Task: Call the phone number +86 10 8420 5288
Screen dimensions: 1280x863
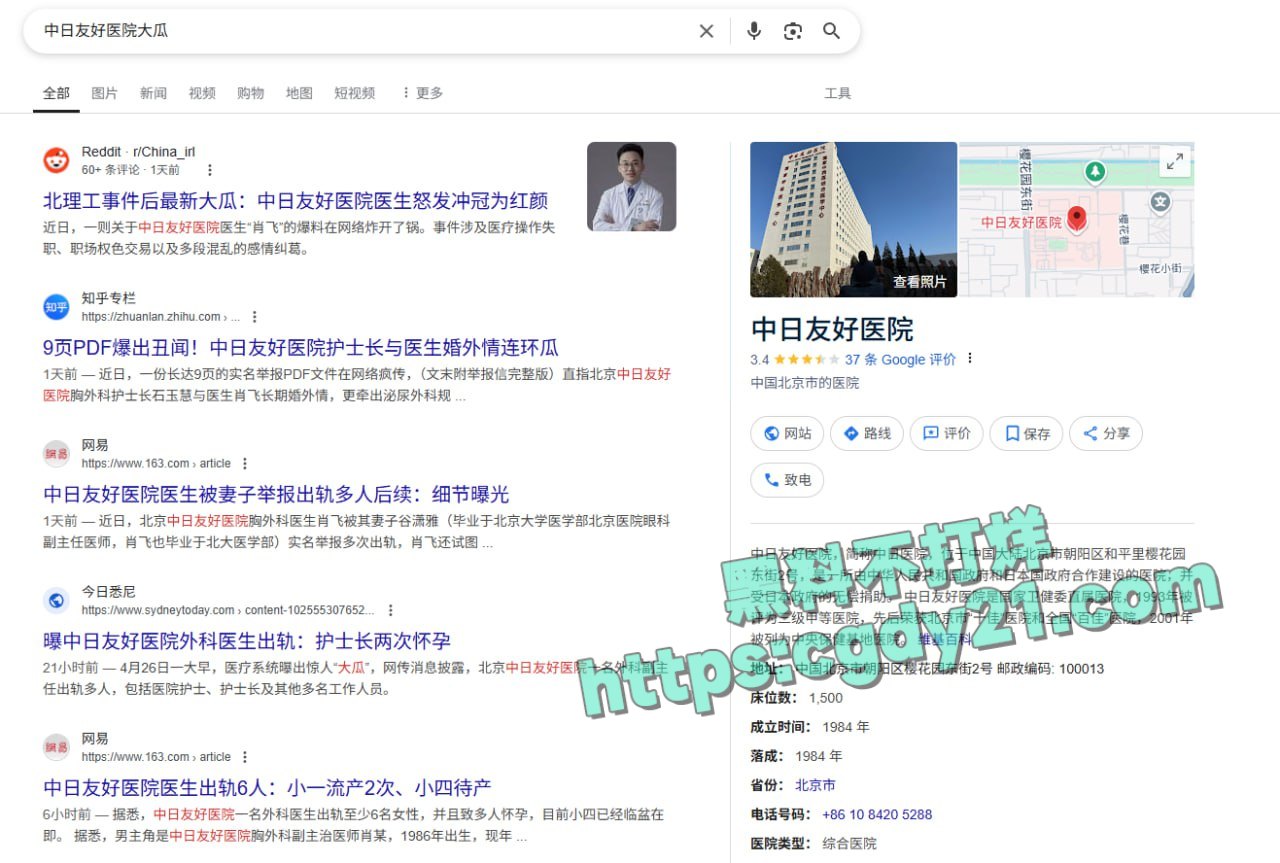Action: (x=877, y=814)
